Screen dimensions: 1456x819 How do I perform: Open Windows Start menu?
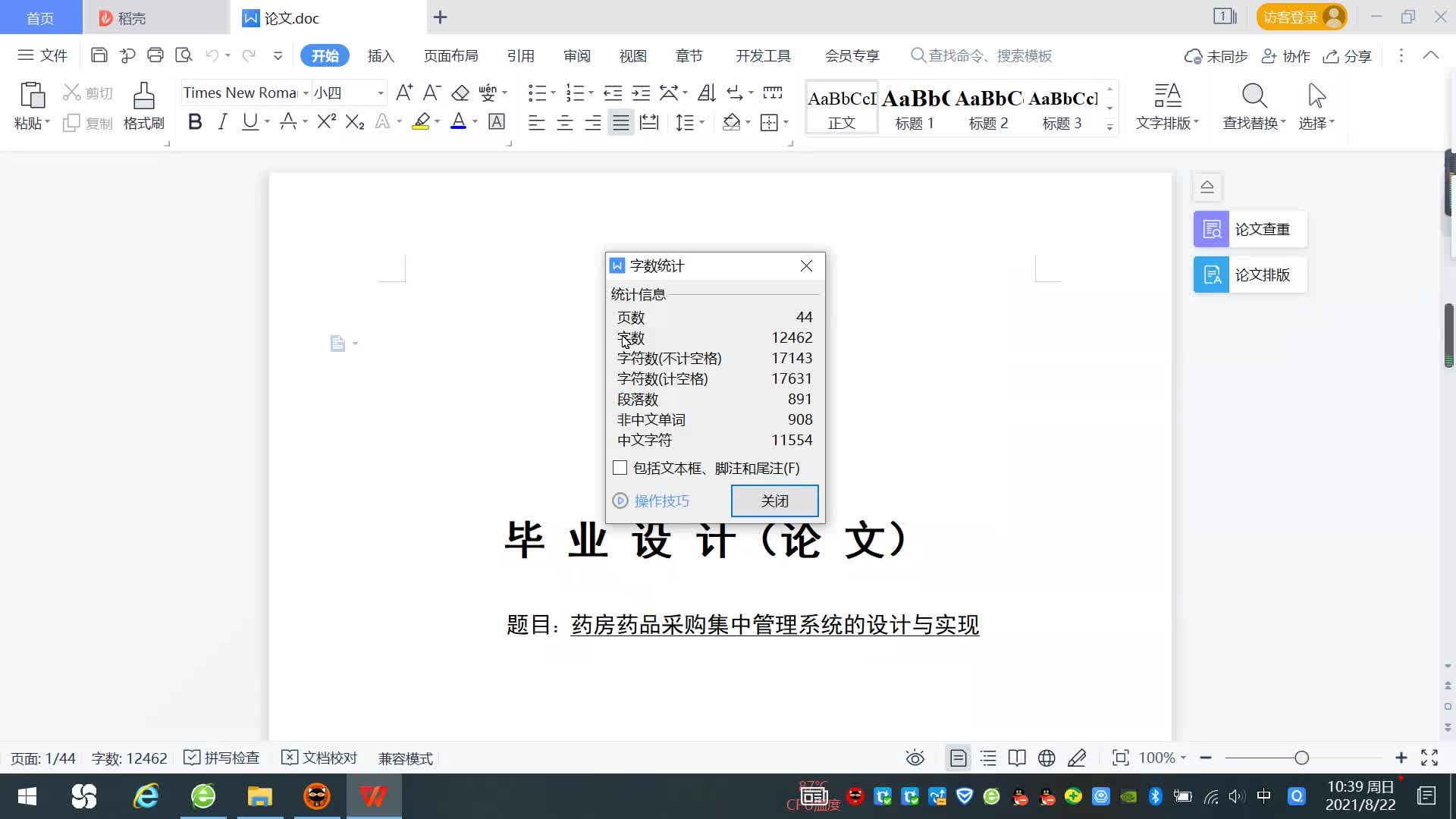pyautogui.click(x=27, y=796)
